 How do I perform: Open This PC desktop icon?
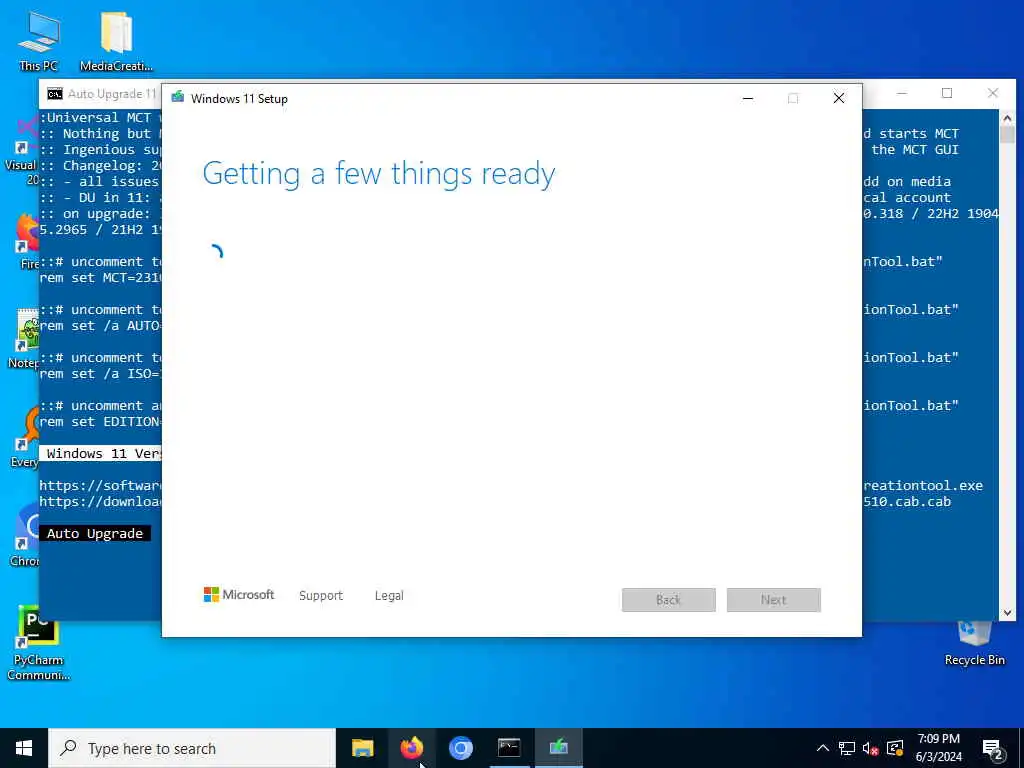(x=39, y=40)
